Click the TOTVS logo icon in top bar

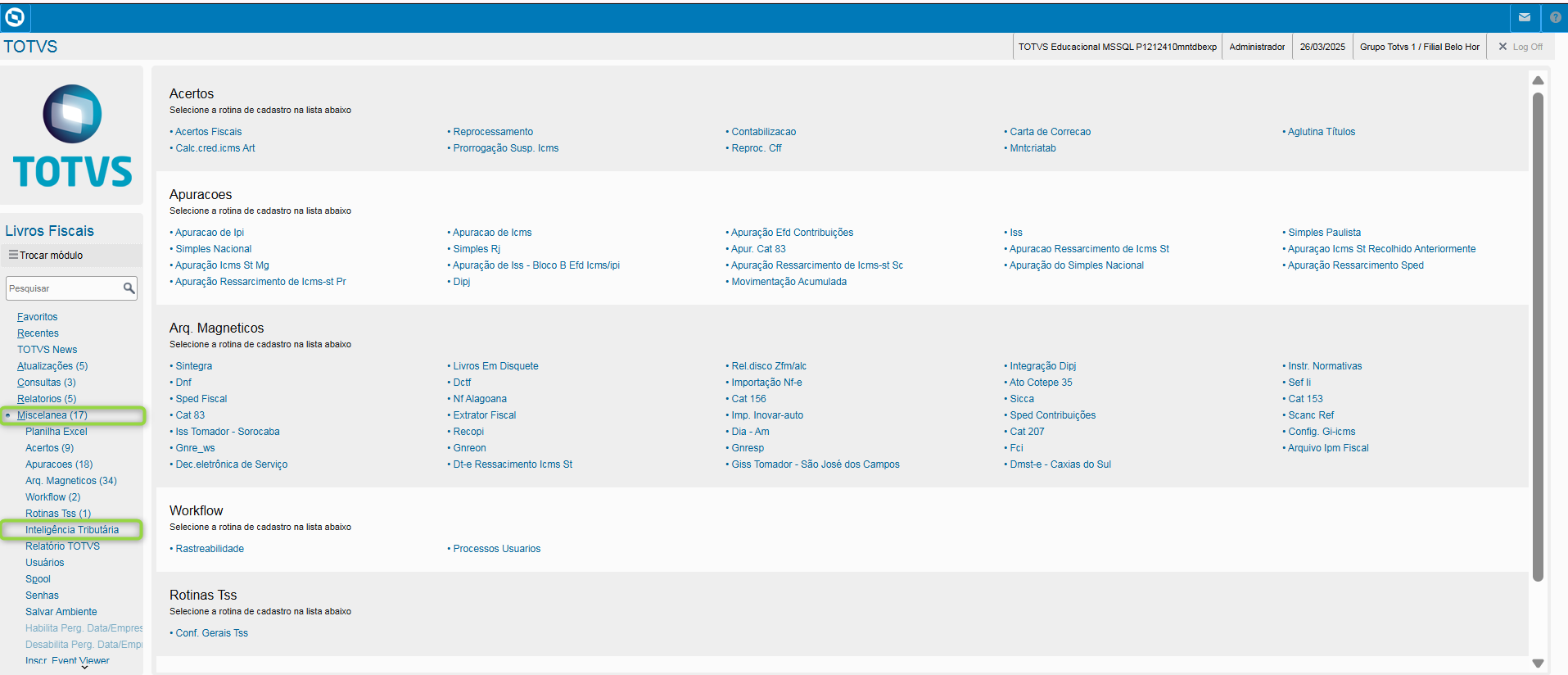point(15,17)
